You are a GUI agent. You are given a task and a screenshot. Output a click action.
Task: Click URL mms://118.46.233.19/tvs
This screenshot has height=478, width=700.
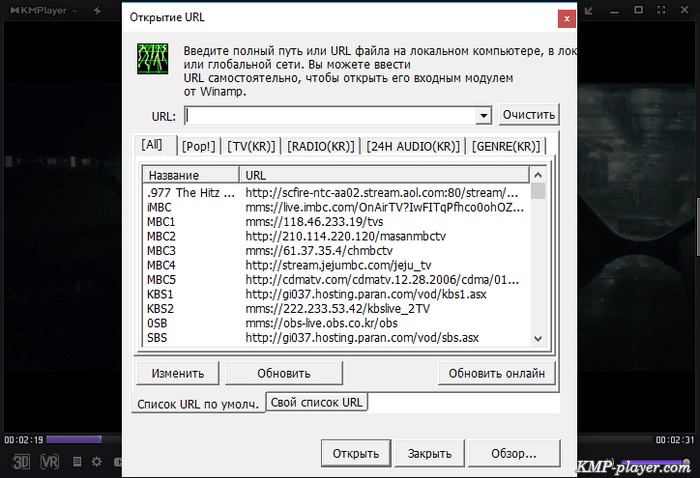coord(314,221)
